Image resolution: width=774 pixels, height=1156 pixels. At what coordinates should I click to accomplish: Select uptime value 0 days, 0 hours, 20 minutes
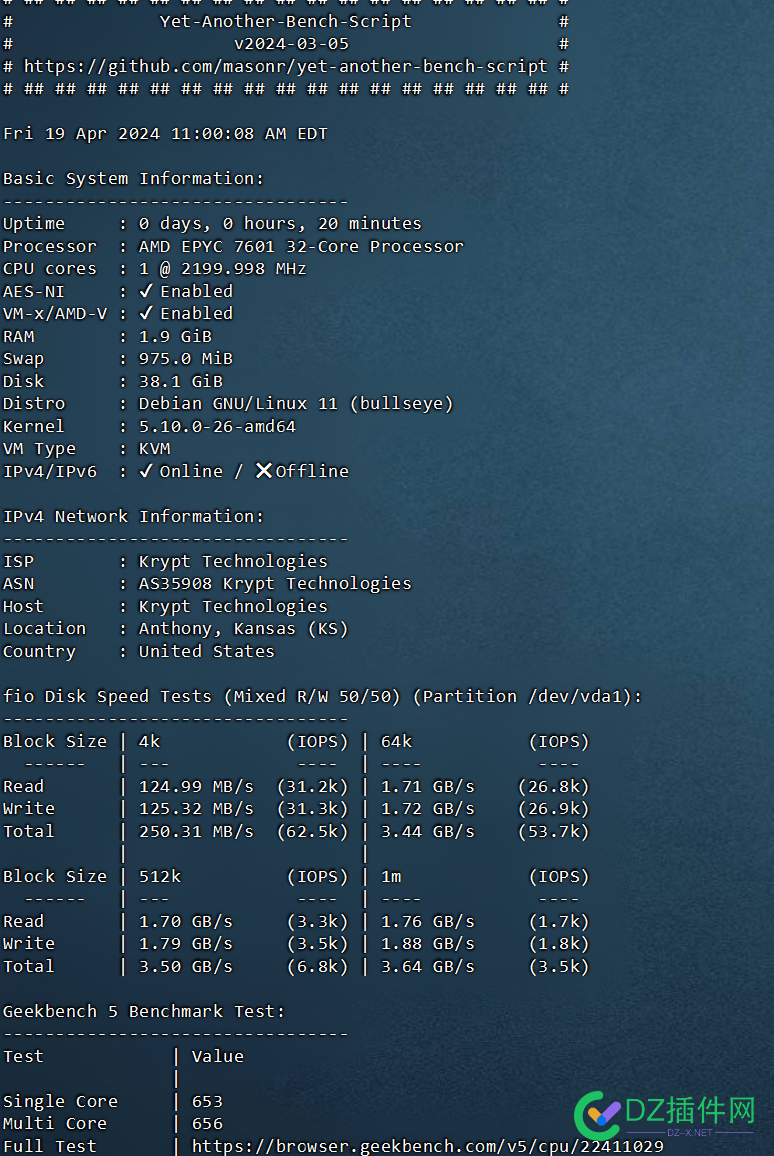pyautogui.click(x=280, y=224)
